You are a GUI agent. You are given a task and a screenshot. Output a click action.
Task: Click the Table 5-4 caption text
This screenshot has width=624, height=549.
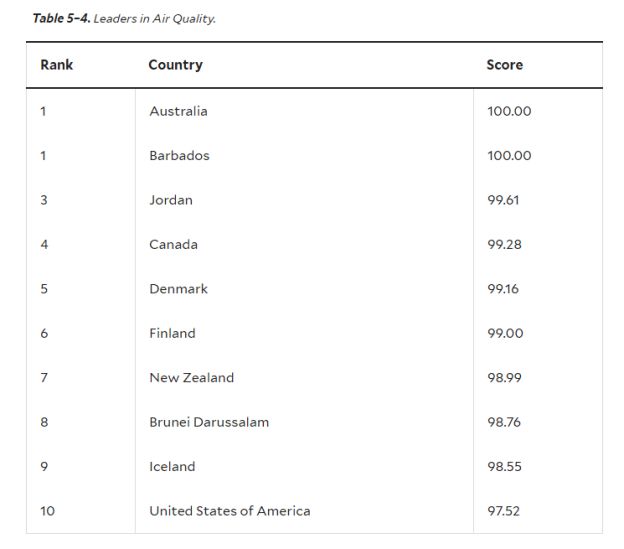click(124, 18)
